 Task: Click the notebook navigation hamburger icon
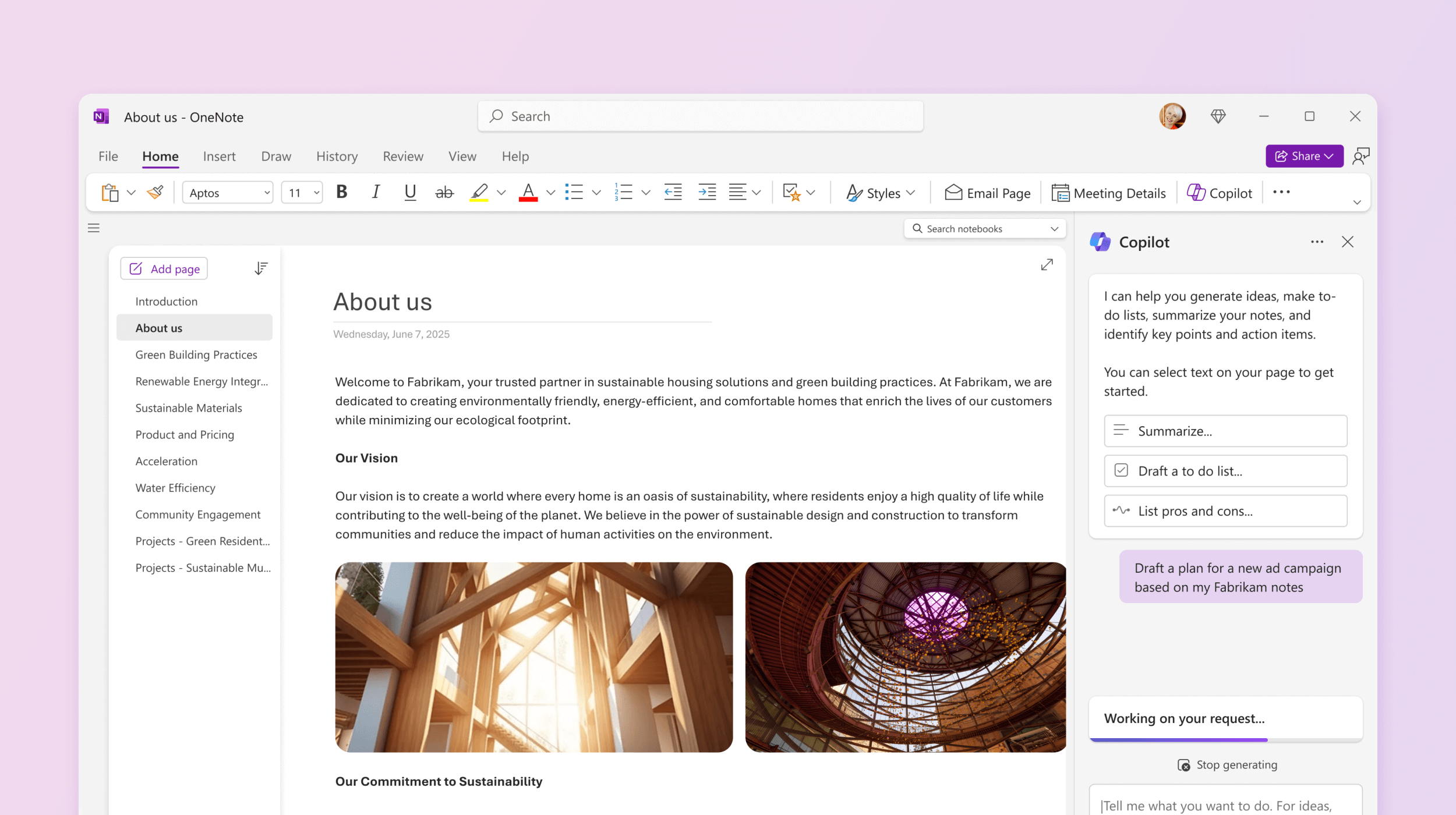coord(94,228)
